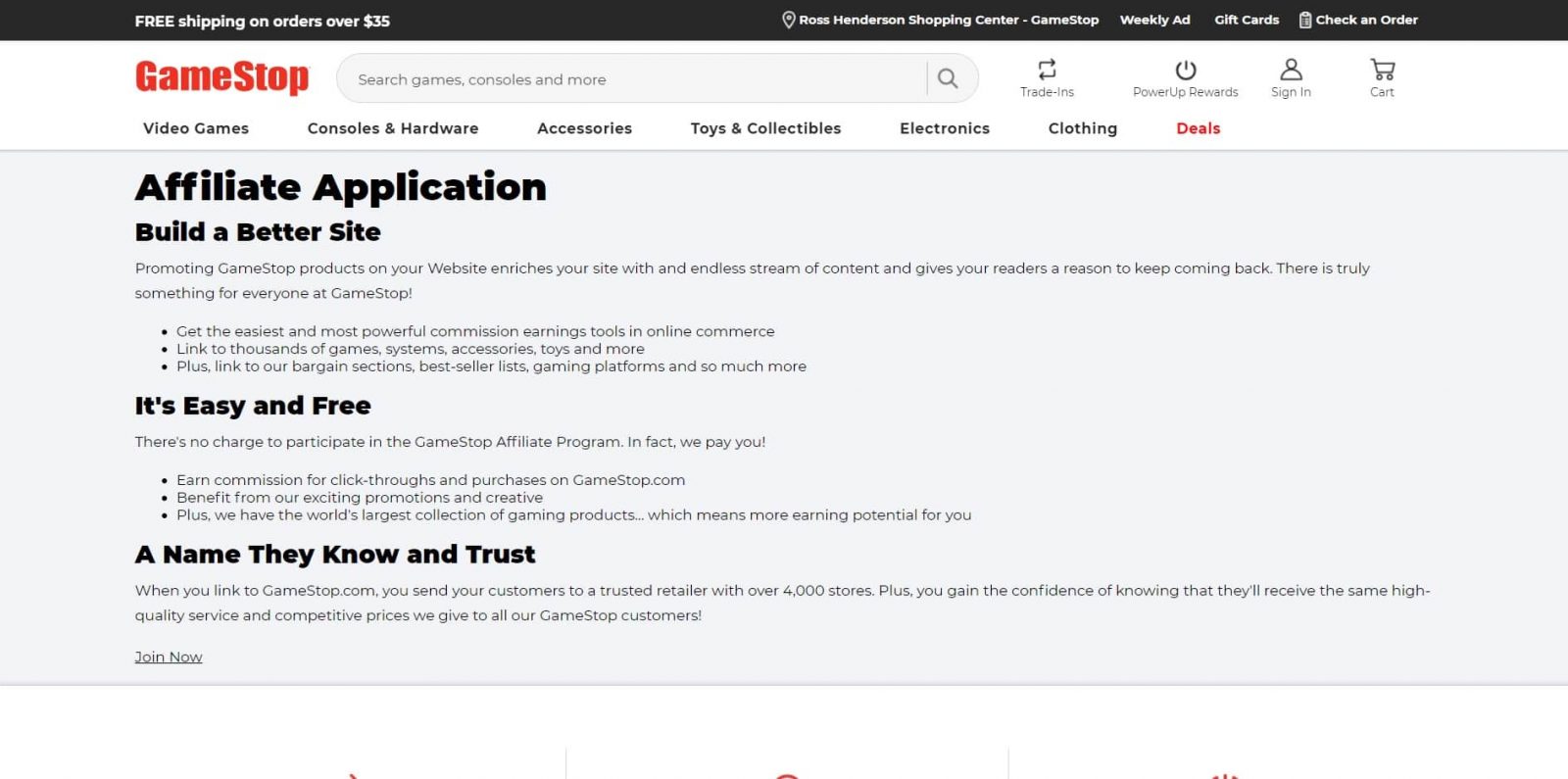Click the GameStop logo
1568x779 pixels.
tap(221, 77)
